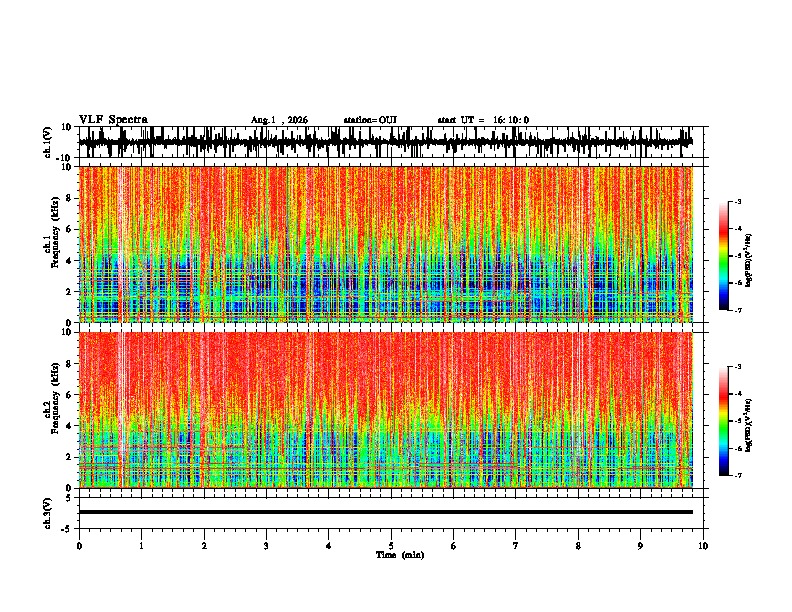Screen dimensions: 792x612
Task: Click the "-3" label on ch.2 colorbar
Action: coord(737,367)
